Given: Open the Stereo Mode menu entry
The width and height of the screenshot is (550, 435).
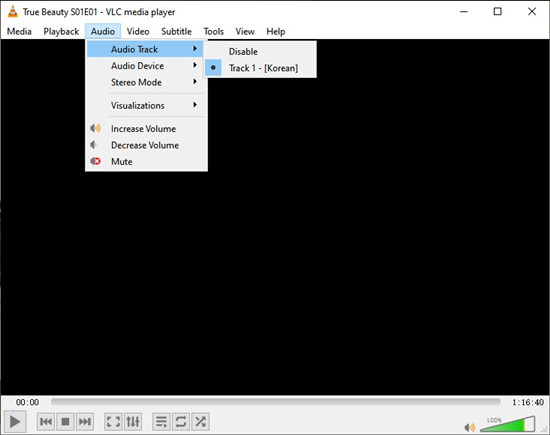Looking at the screenshot, I should 145,82.
